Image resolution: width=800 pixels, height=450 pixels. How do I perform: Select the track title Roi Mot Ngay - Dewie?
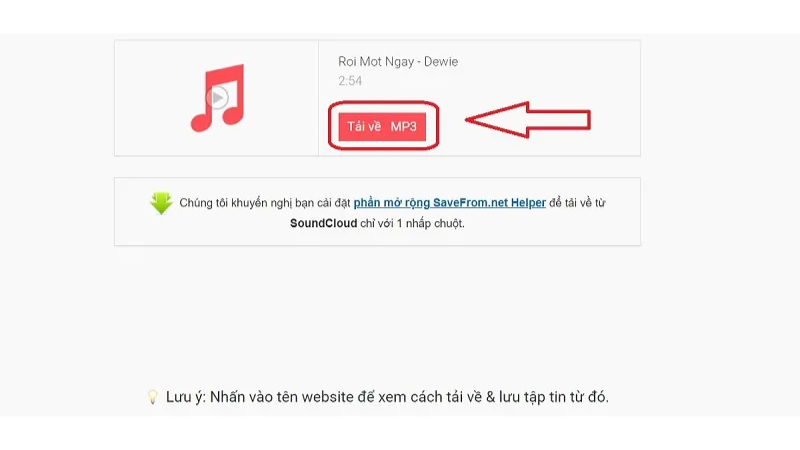(x=398, y=62)
